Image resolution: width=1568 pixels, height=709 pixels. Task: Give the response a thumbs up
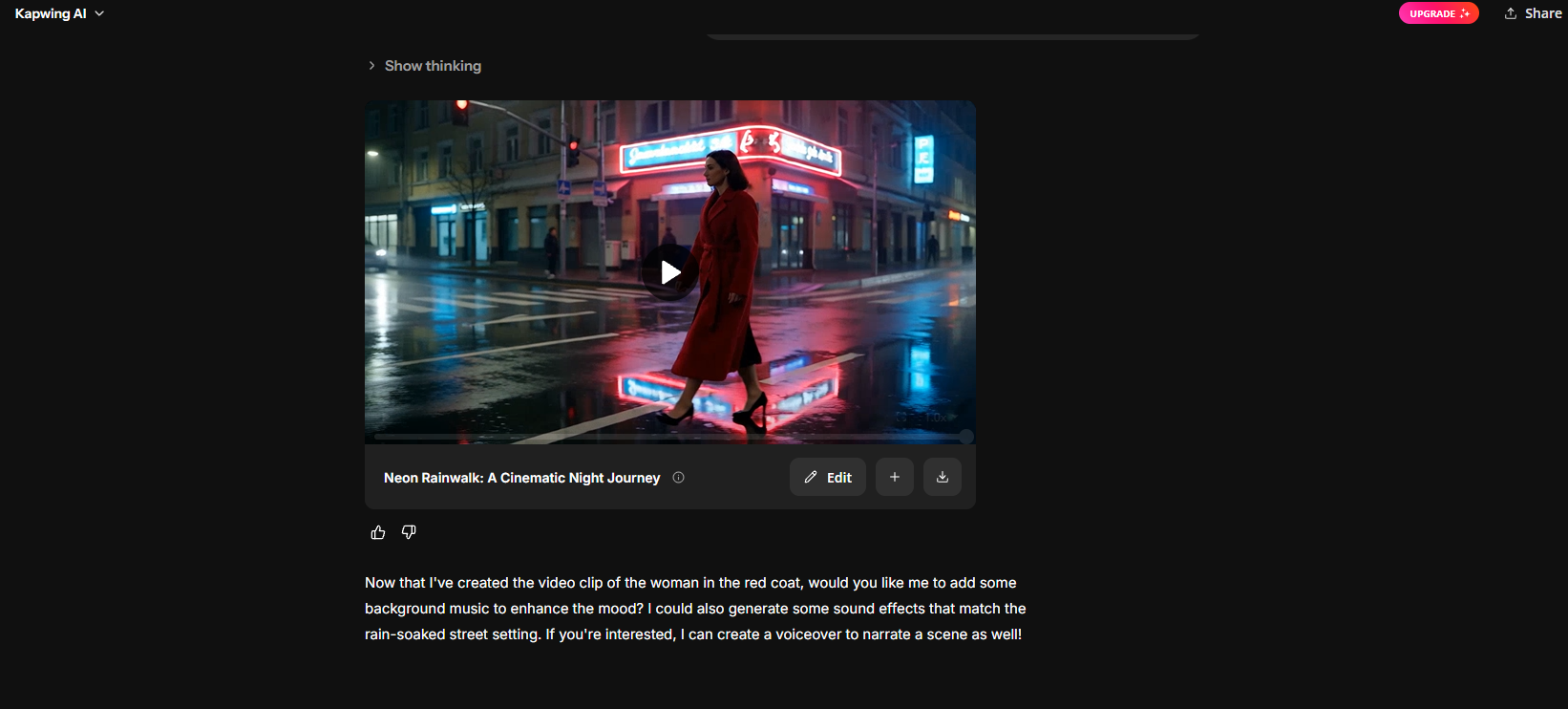point(378,532)
